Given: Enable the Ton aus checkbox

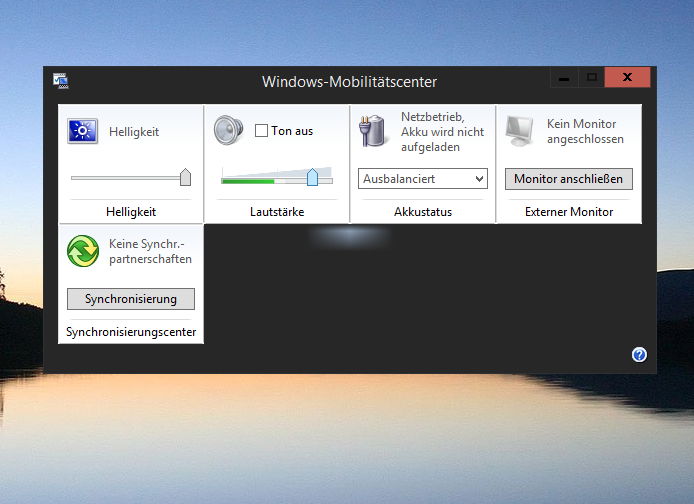Looking at the screenshot, I should (x=261, y=131).
